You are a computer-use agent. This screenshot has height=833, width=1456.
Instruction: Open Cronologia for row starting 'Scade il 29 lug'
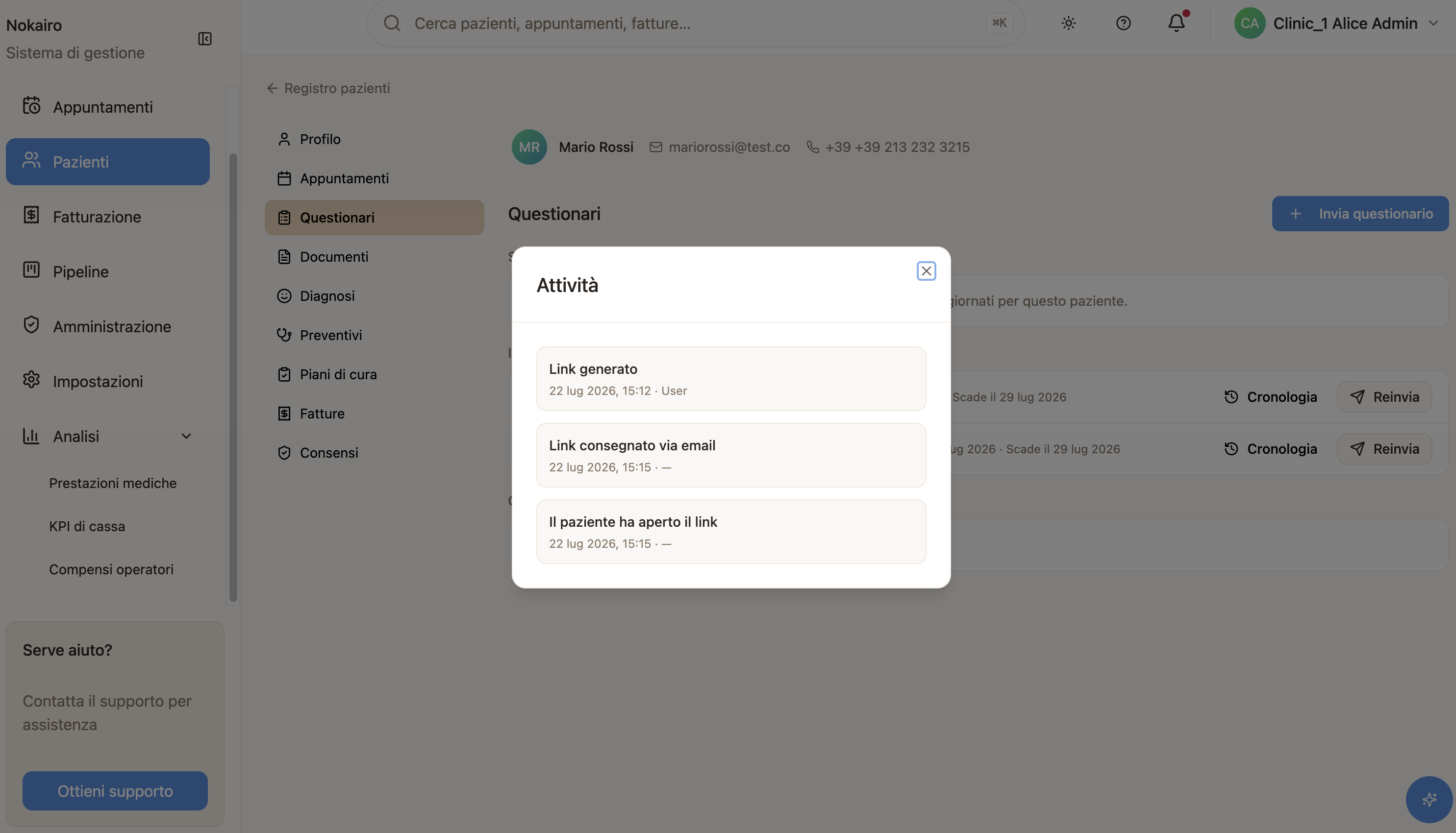coord(1271,397)
